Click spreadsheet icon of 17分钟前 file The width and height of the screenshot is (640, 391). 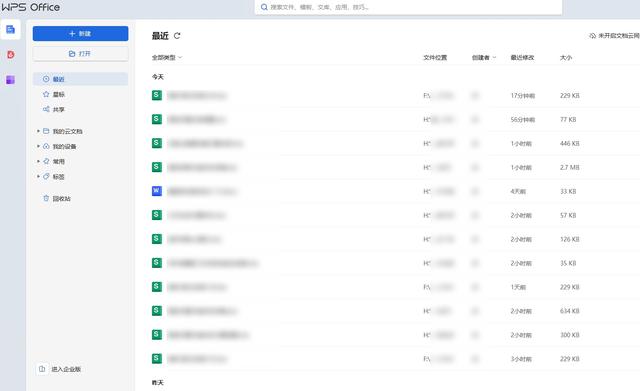click(x=157, y=95)
